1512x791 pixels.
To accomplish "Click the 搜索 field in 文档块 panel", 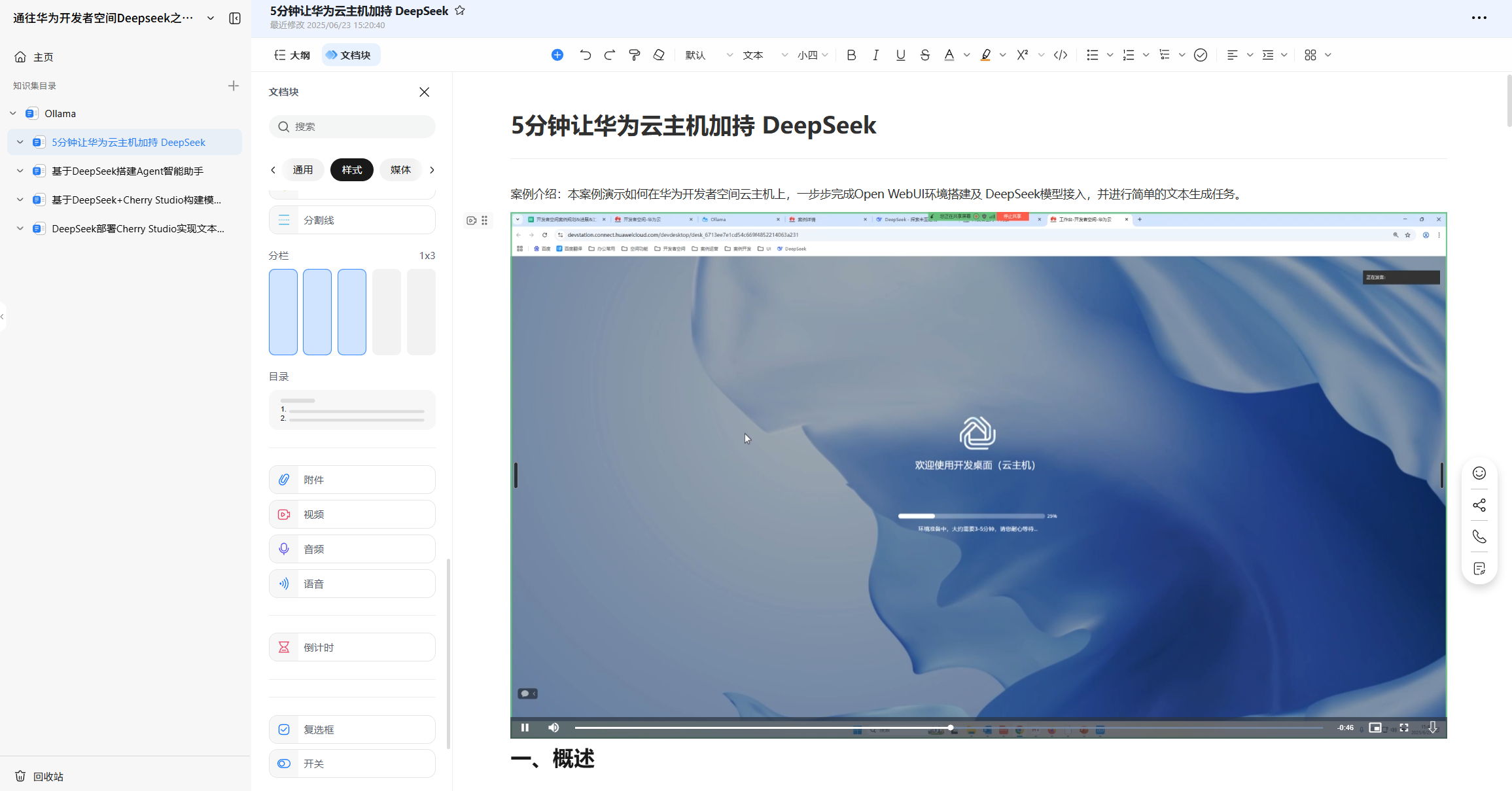I will (x=352, y=126).
